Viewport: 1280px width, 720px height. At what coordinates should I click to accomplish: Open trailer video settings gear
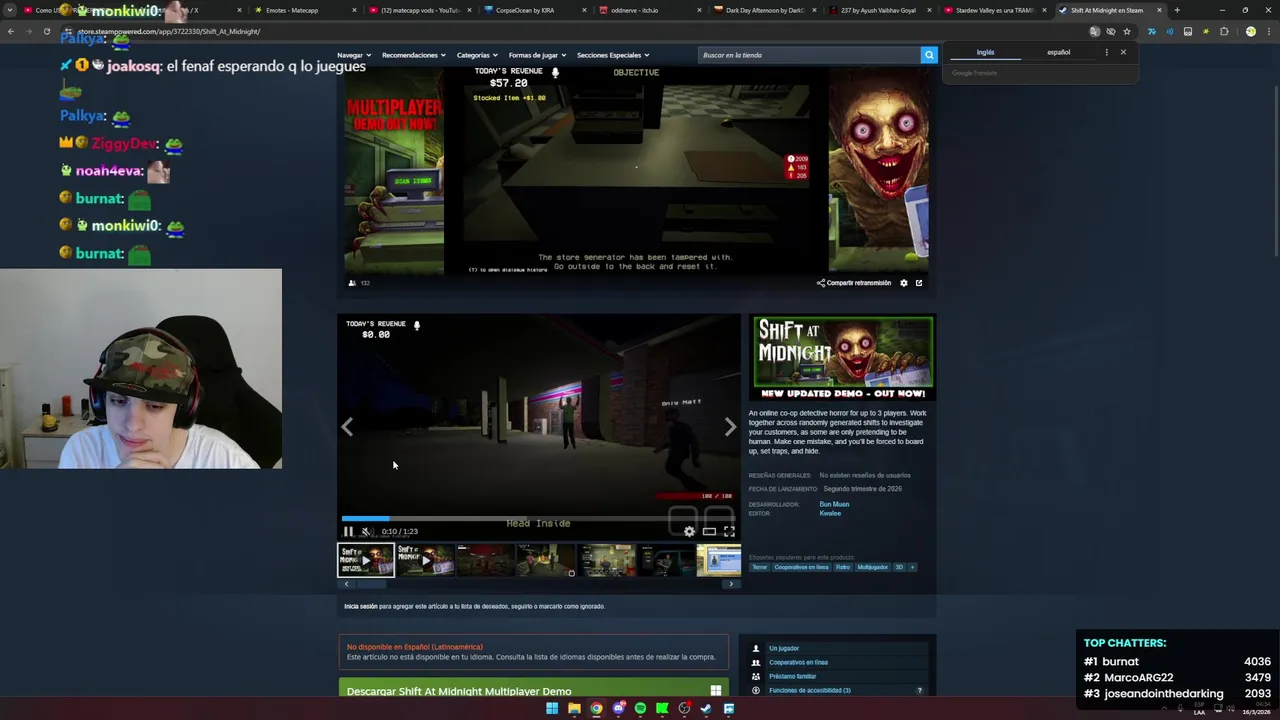click(689, 531)
